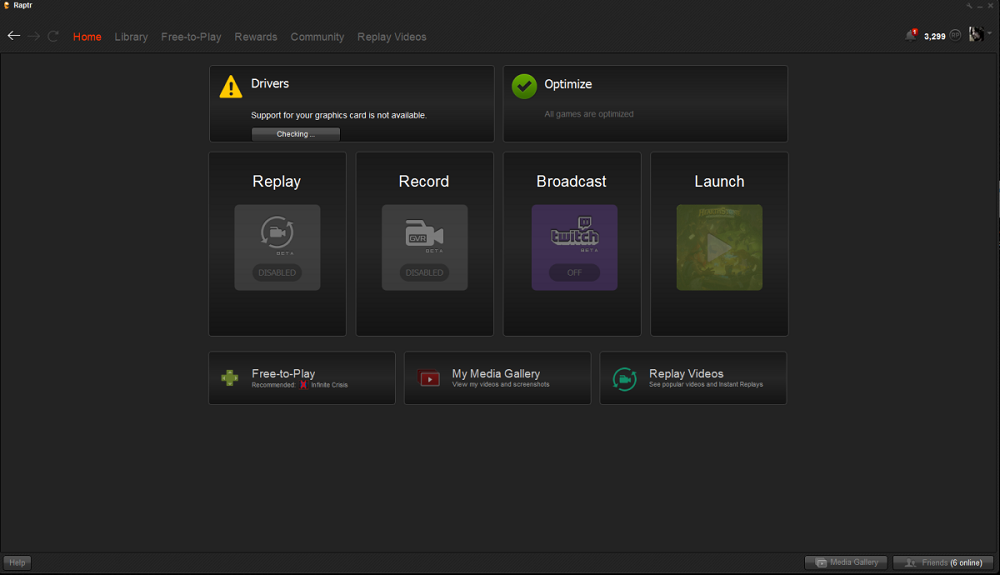This screenshot has height=575, width=1000.
Task: Switch to the Rewards tab
Action: pos(256,37)
